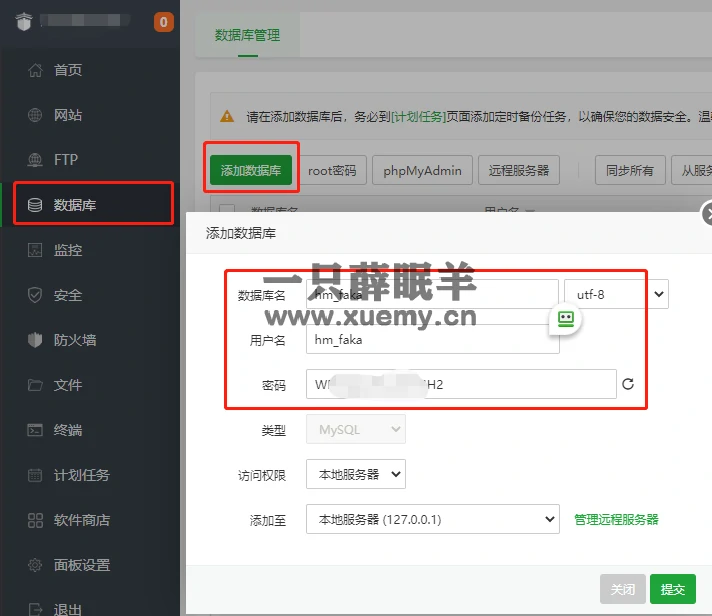This screenshot has height=616, width=712.
Task: Click the logout icon beside 退出
Action: point(35,608)
